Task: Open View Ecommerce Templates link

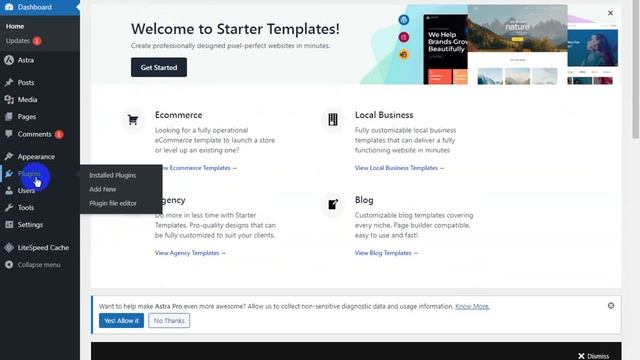Action: (x=199, y=168)
